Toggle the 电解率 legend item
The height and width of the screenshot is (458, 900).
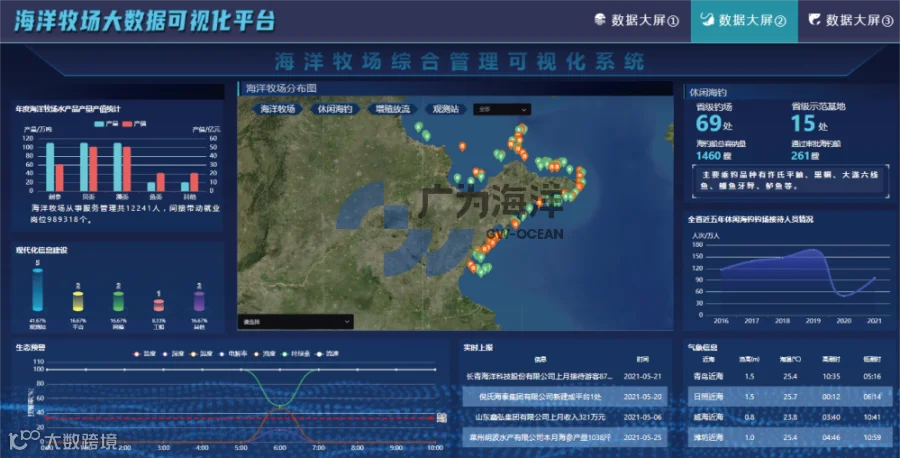pos(232,354)
